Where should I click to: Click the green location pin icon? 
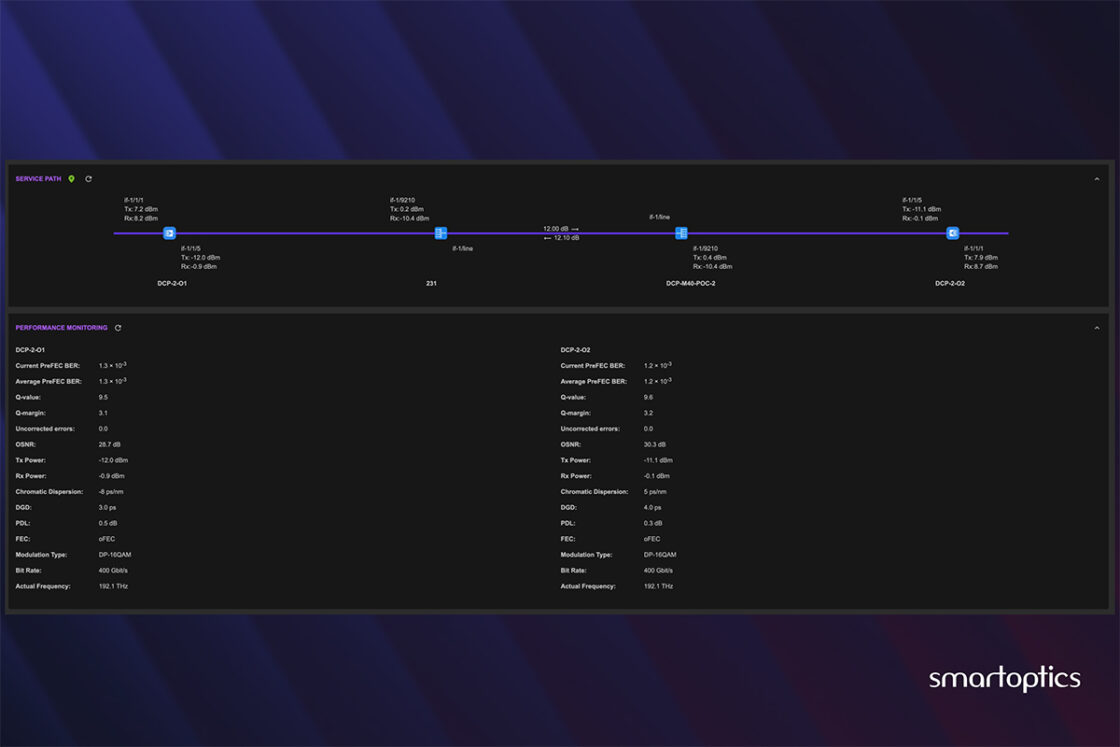[71, 179]
